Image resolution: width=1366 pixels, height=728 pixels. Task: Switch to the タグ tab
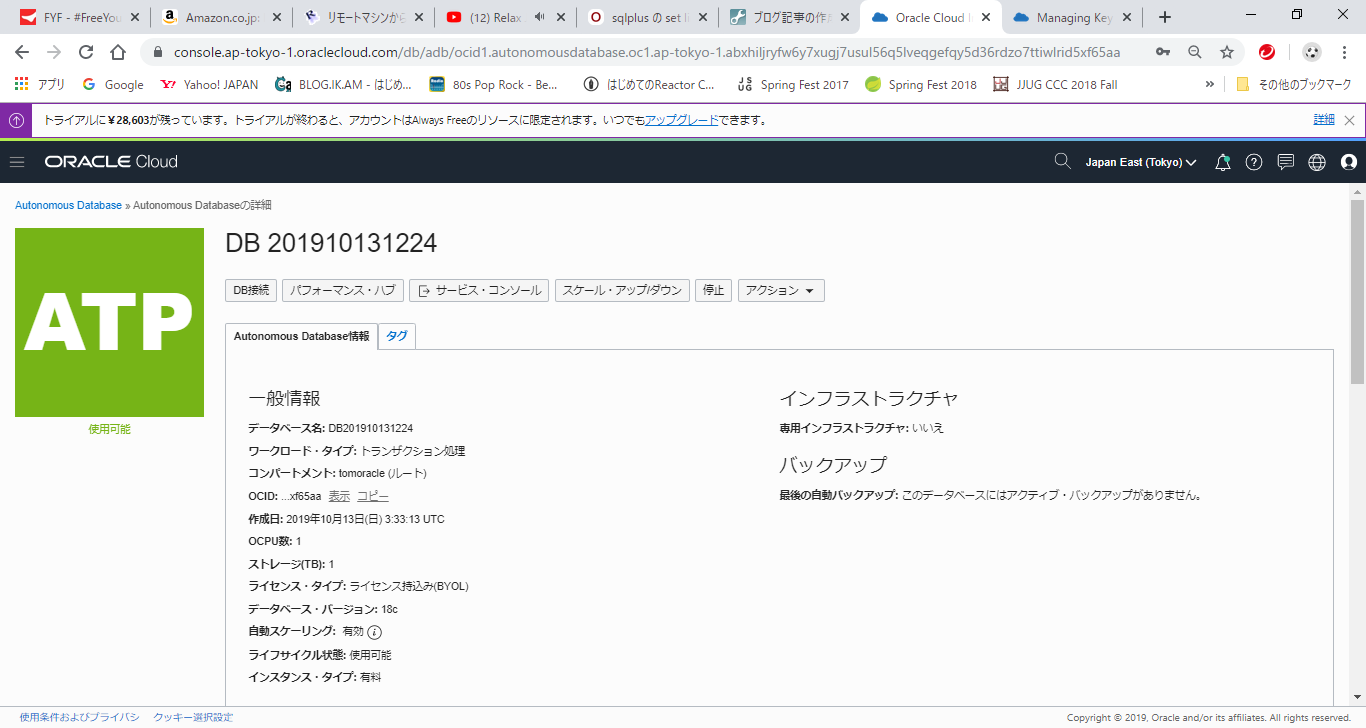397,337
